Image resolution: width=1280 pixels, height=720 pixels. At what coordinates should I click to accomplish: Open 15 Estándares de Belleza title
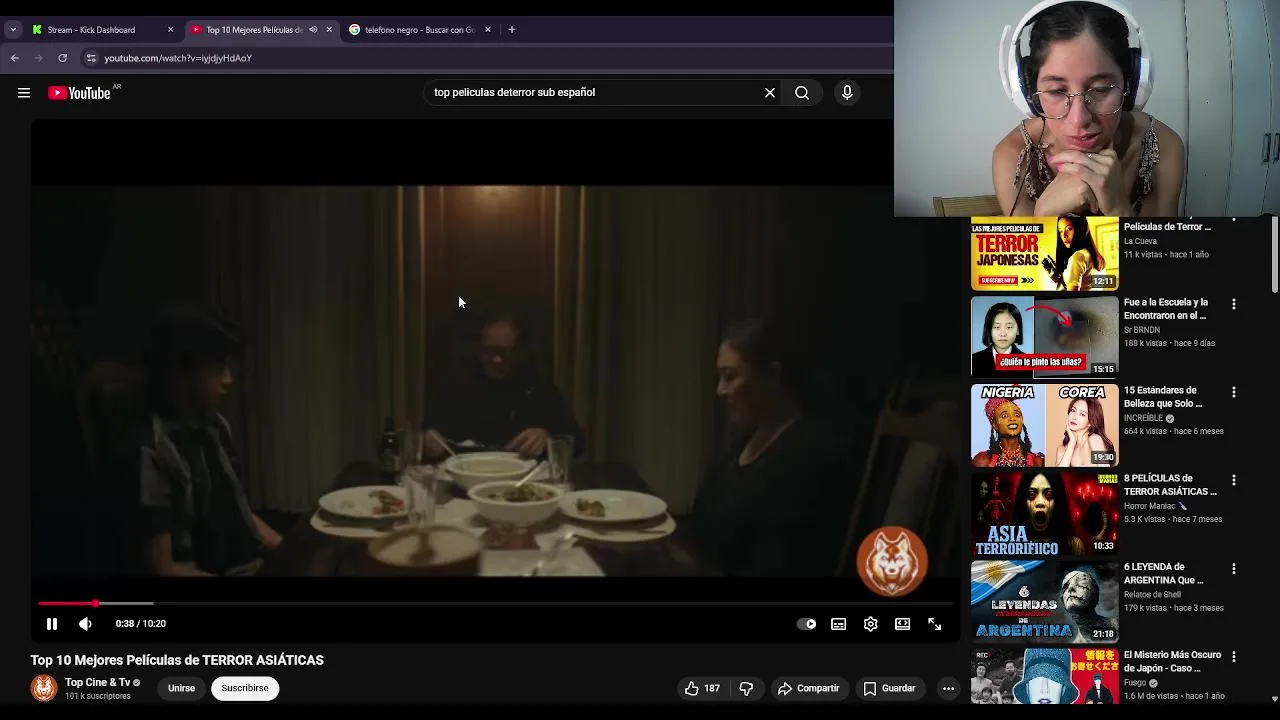click(x=1163, y=397)
